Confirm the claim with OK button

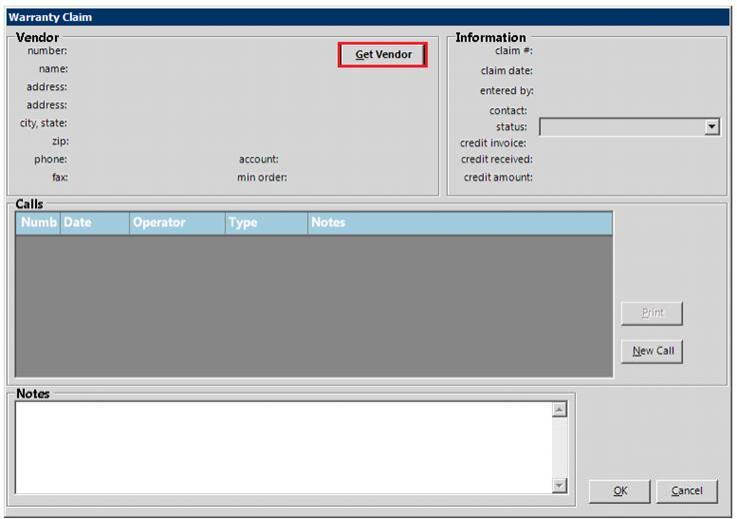point(620,490)
